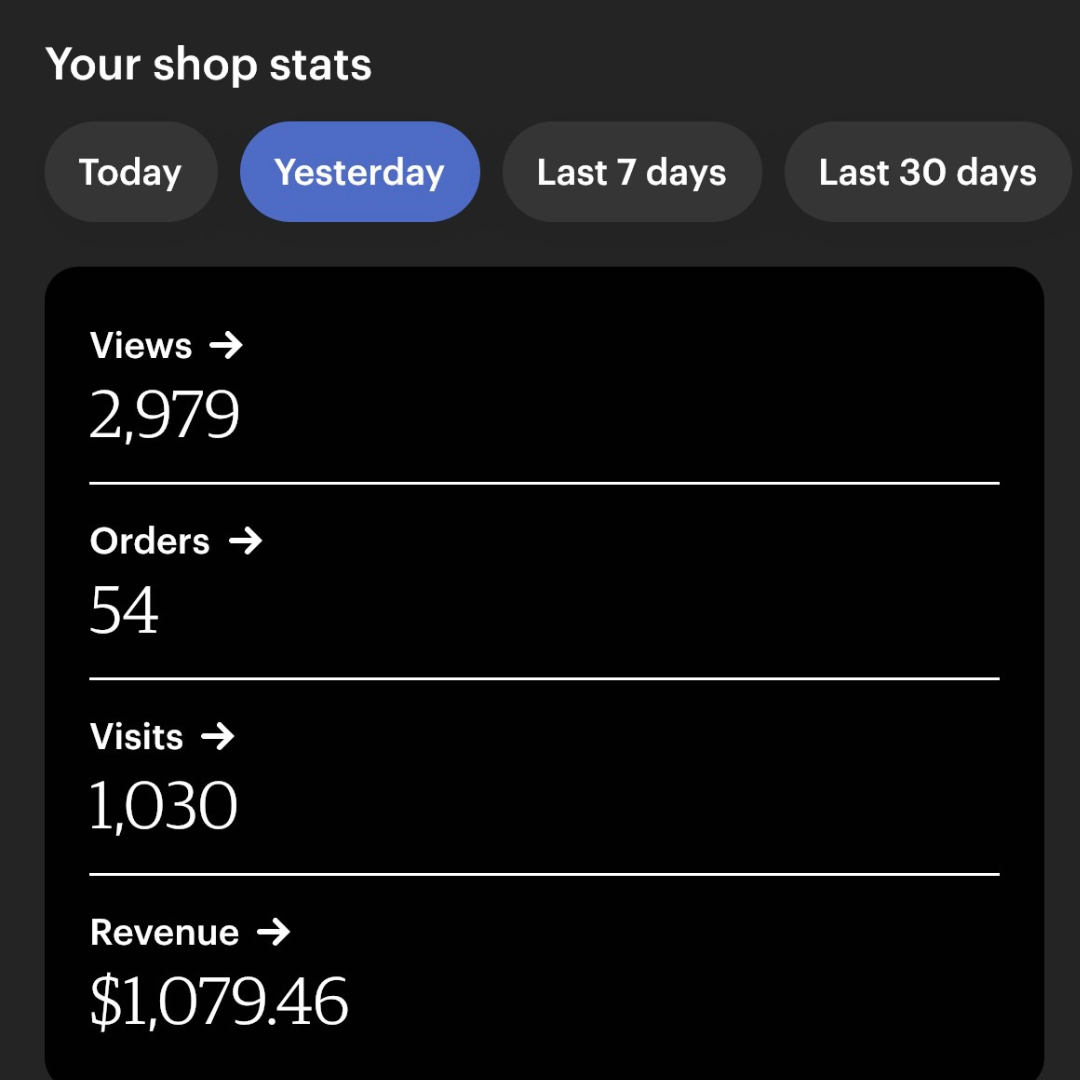Click the Your shop stats heading
The image size is (1080, 1080).
[209, 65]
